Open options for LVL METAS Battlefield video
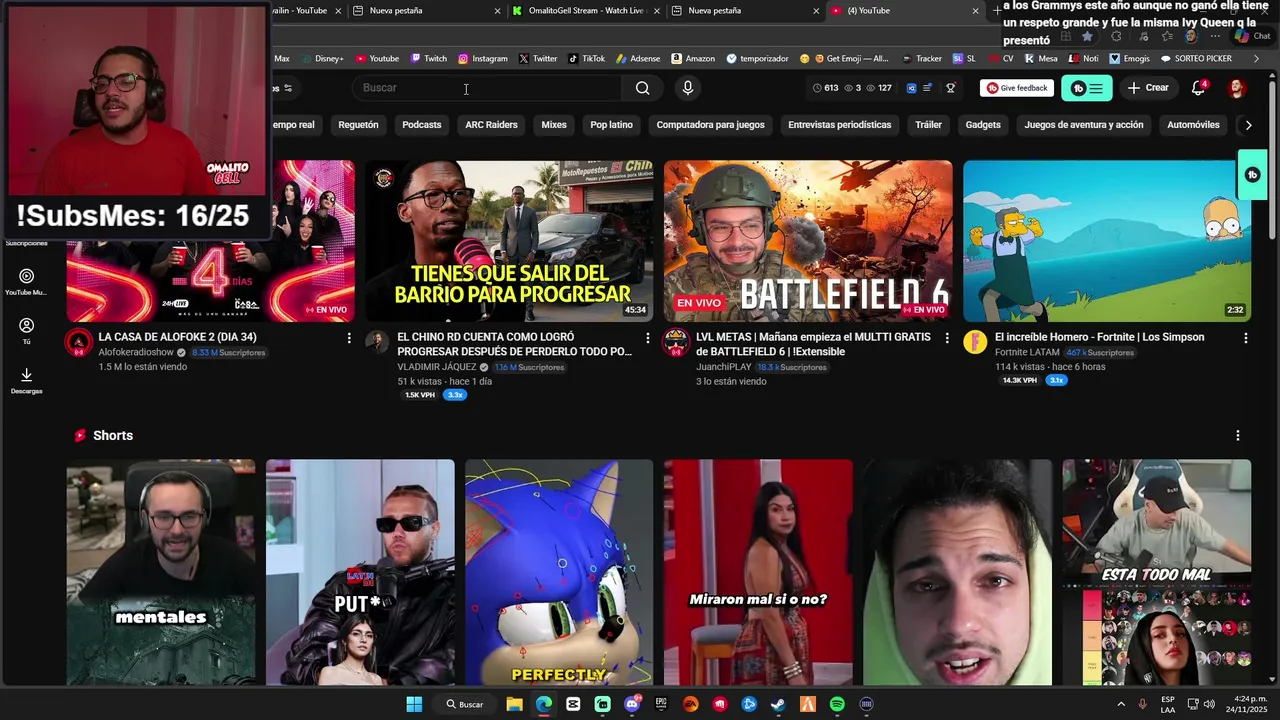Image resolution: width=1280 pixels, height=720 pixels. pos(947,338)
